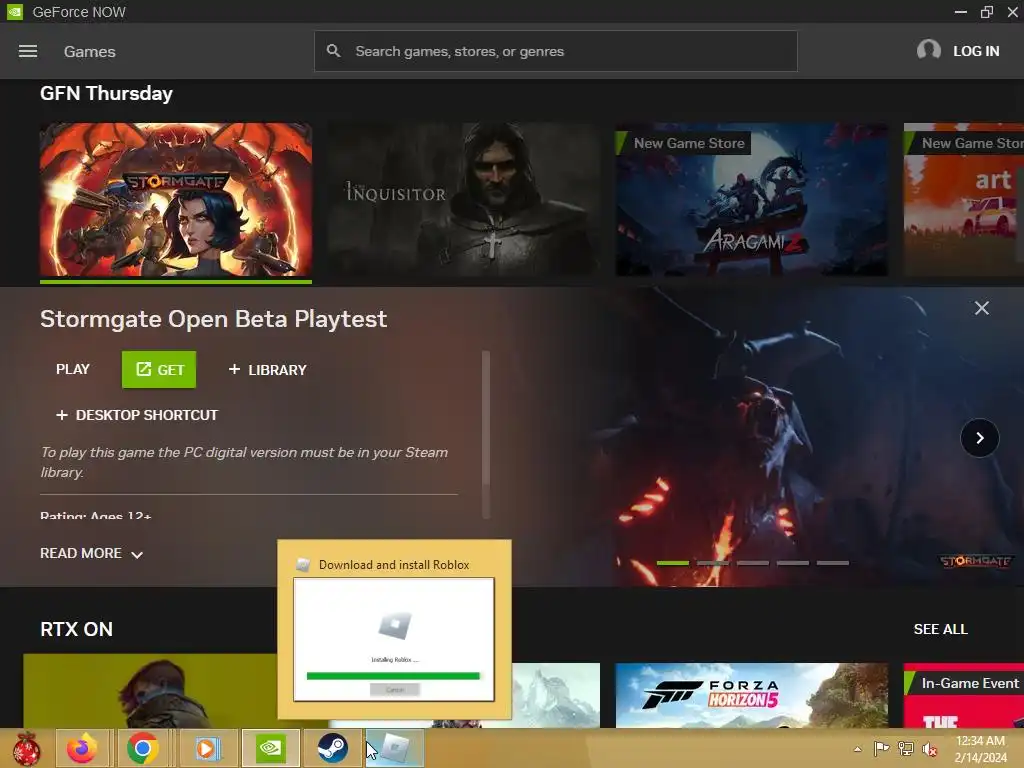Open the clock showing 12:34 AM

pos(980,749)
